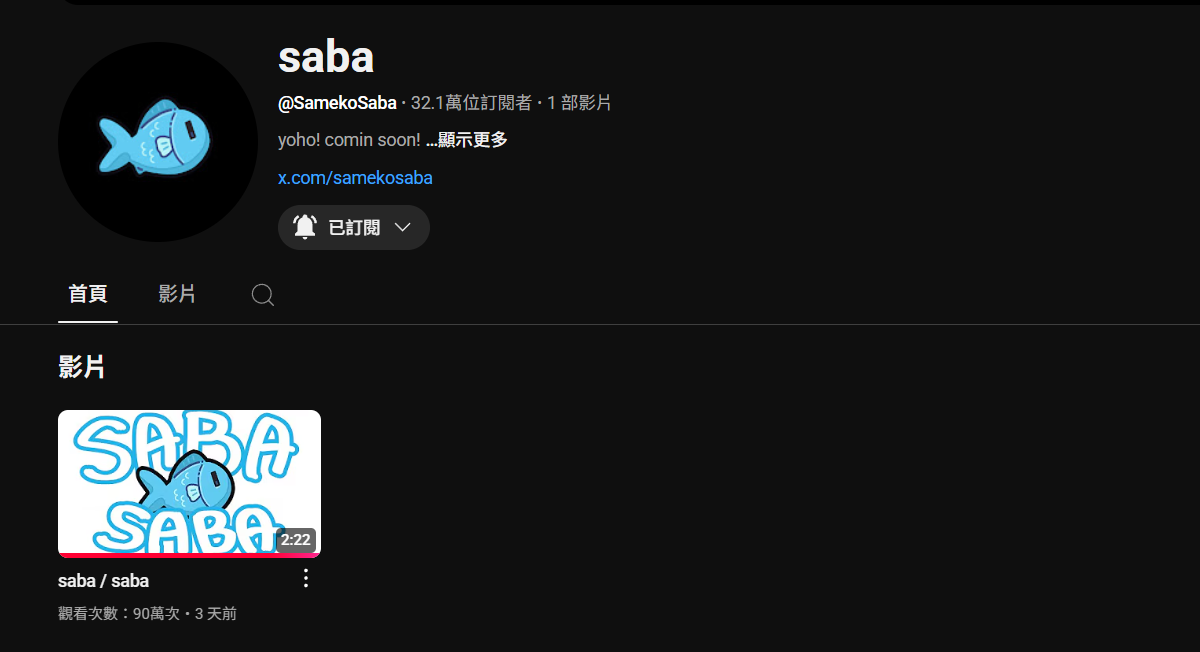
Task: Click the yoho! comin soon! description text
Action: coord(349,140)
